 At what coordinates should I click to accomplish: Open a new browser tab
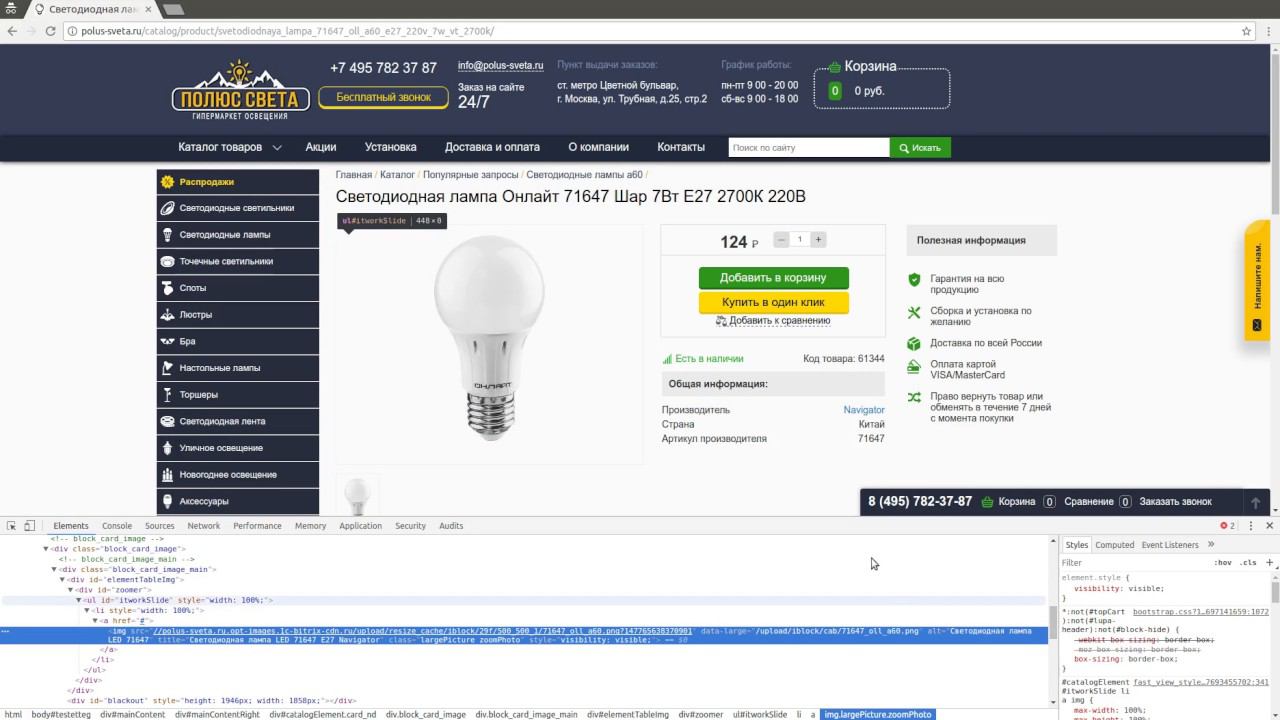173,9
